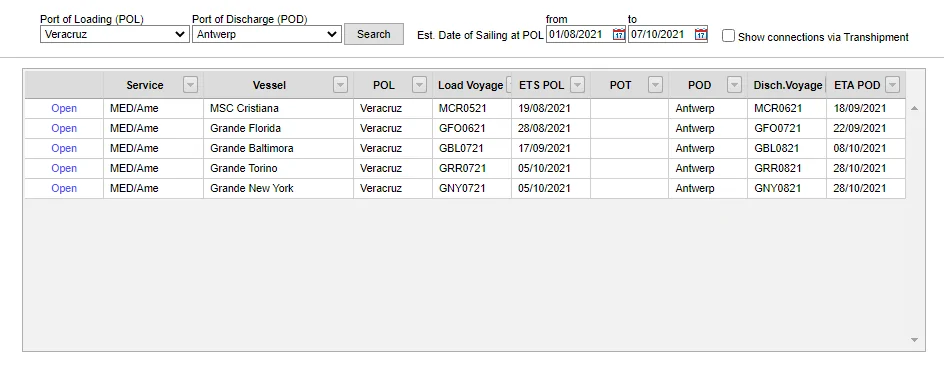Select load voyage MCR0521 cell

pos(472,109)
